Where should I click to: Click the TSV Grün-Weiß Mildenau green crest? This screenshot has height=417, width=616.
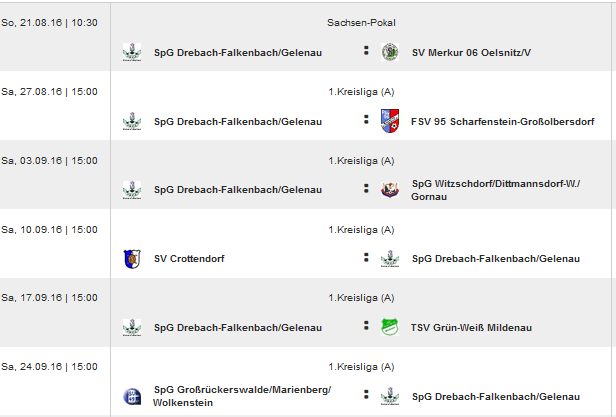[x=390, y=327]
